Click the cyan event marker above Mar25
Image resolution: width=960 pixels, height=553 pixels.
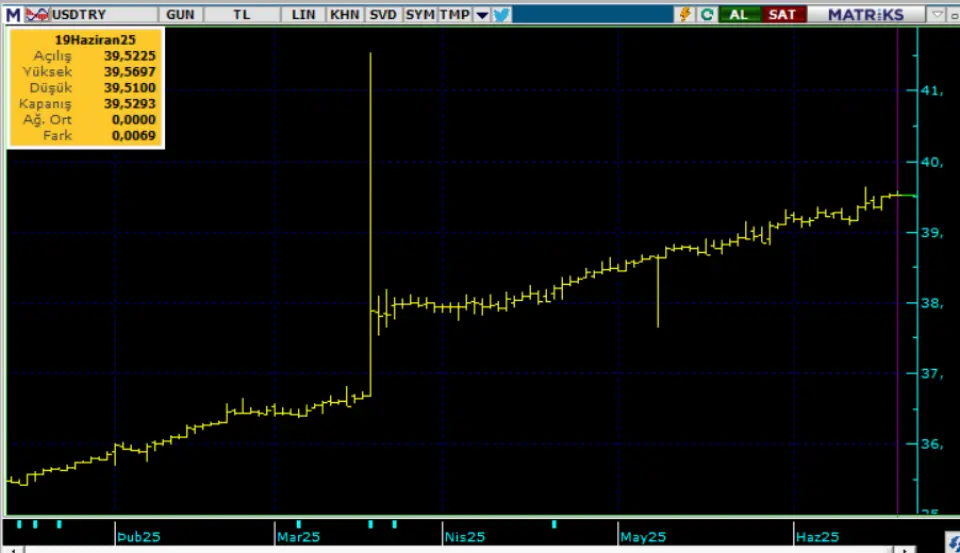(298, 524)
